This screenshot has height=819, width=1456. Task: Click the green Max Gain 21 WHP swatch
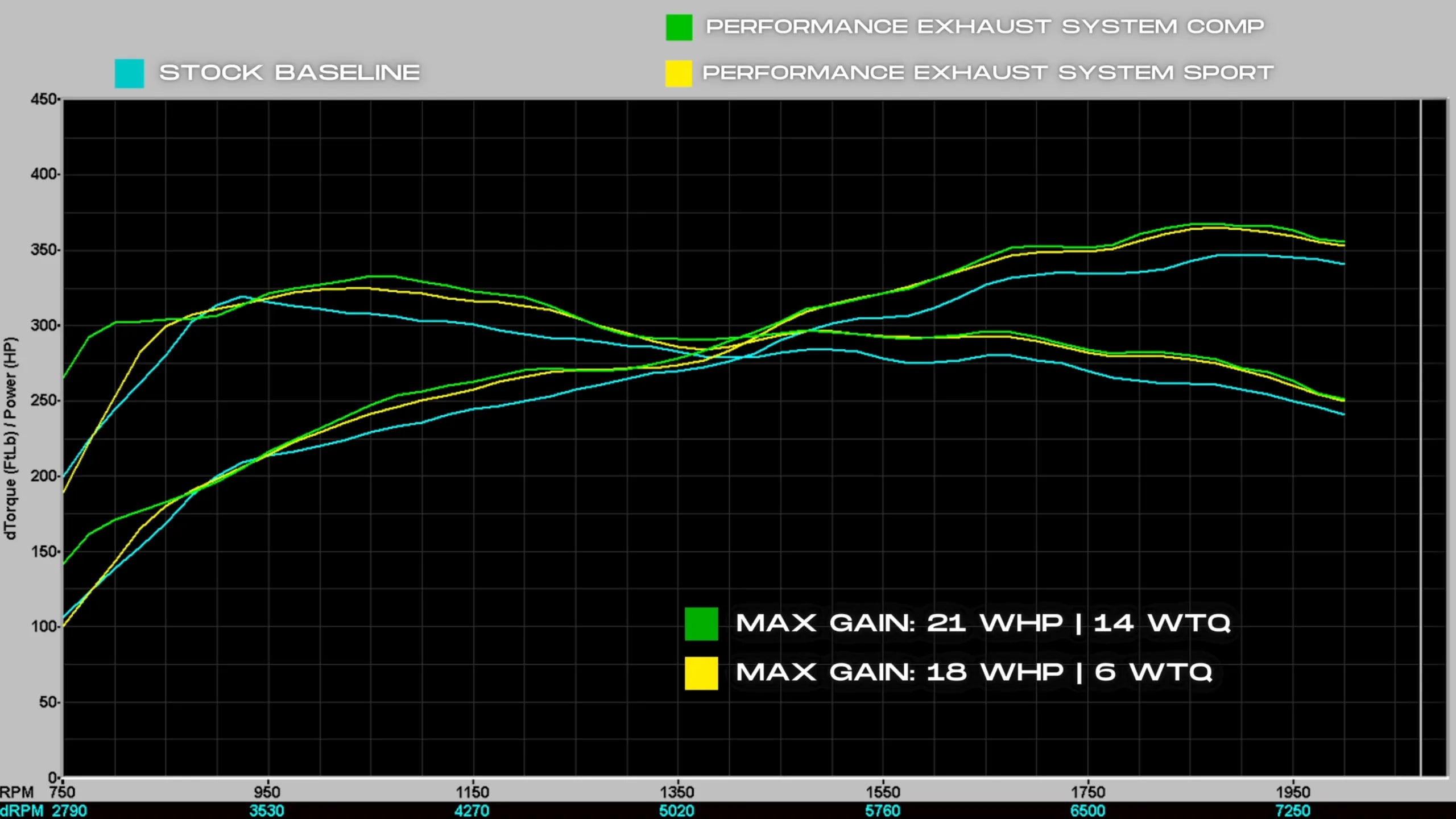tap(701, 624)
